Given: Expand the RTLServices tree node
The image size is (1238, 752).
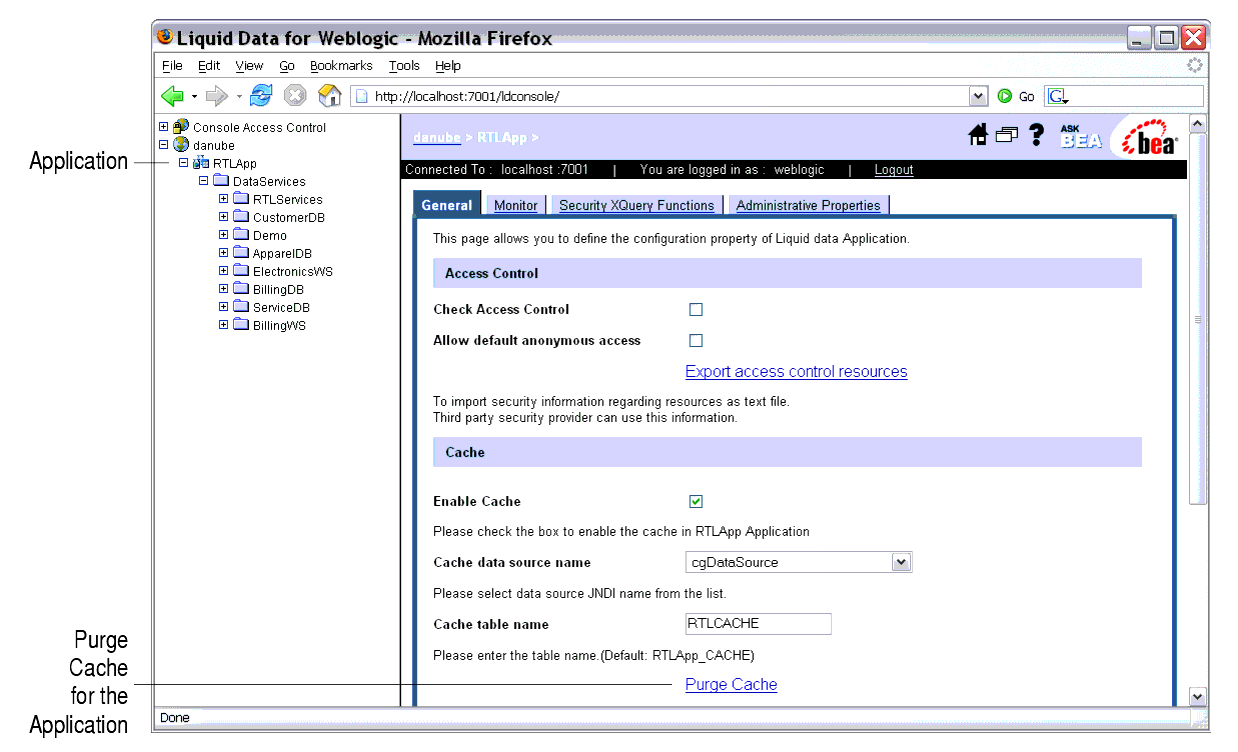Looking at the screenshot, I should coord(224,199).
